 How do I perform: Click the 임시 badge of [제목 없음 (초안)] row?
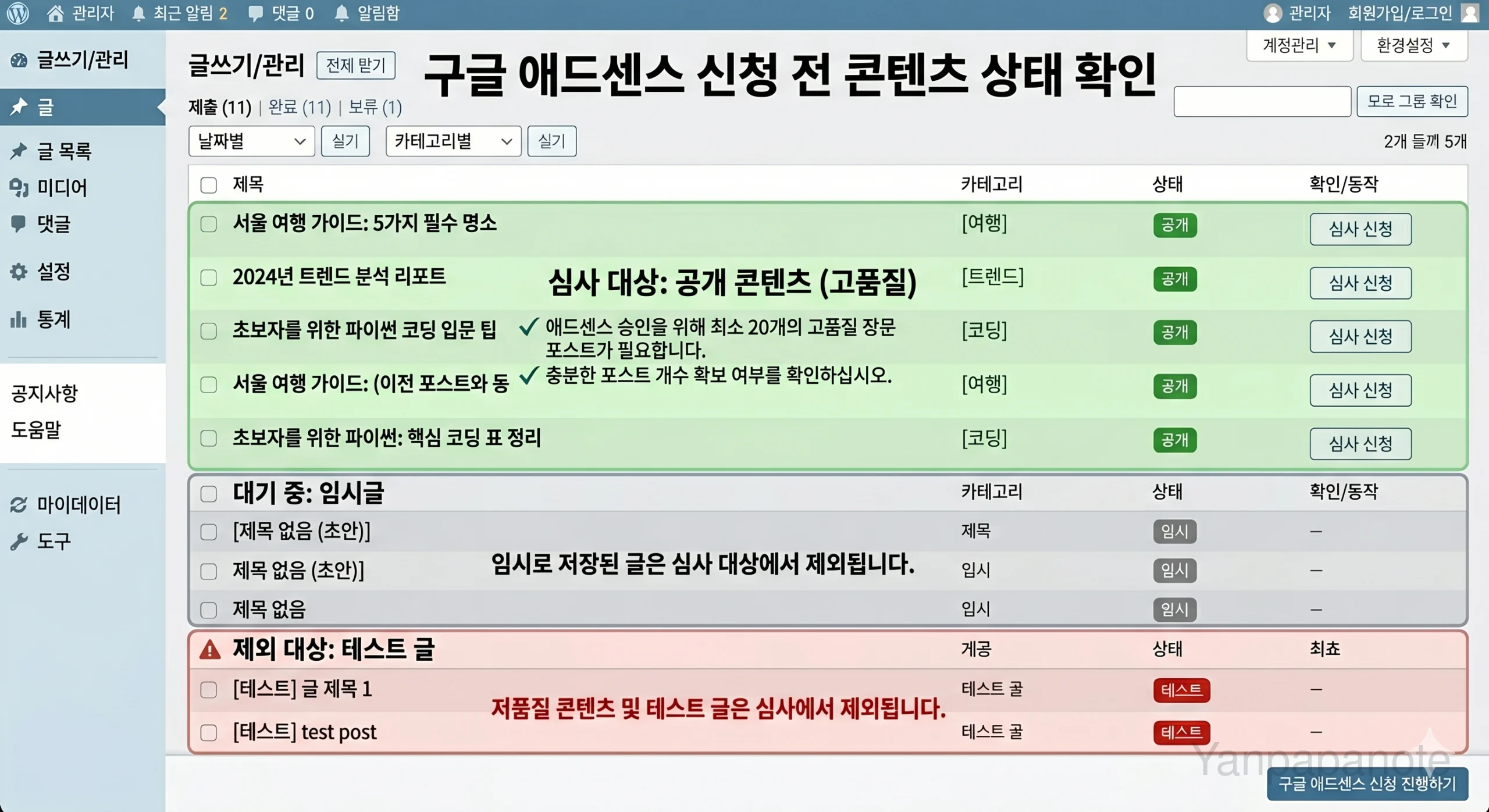pos(1175,531)
